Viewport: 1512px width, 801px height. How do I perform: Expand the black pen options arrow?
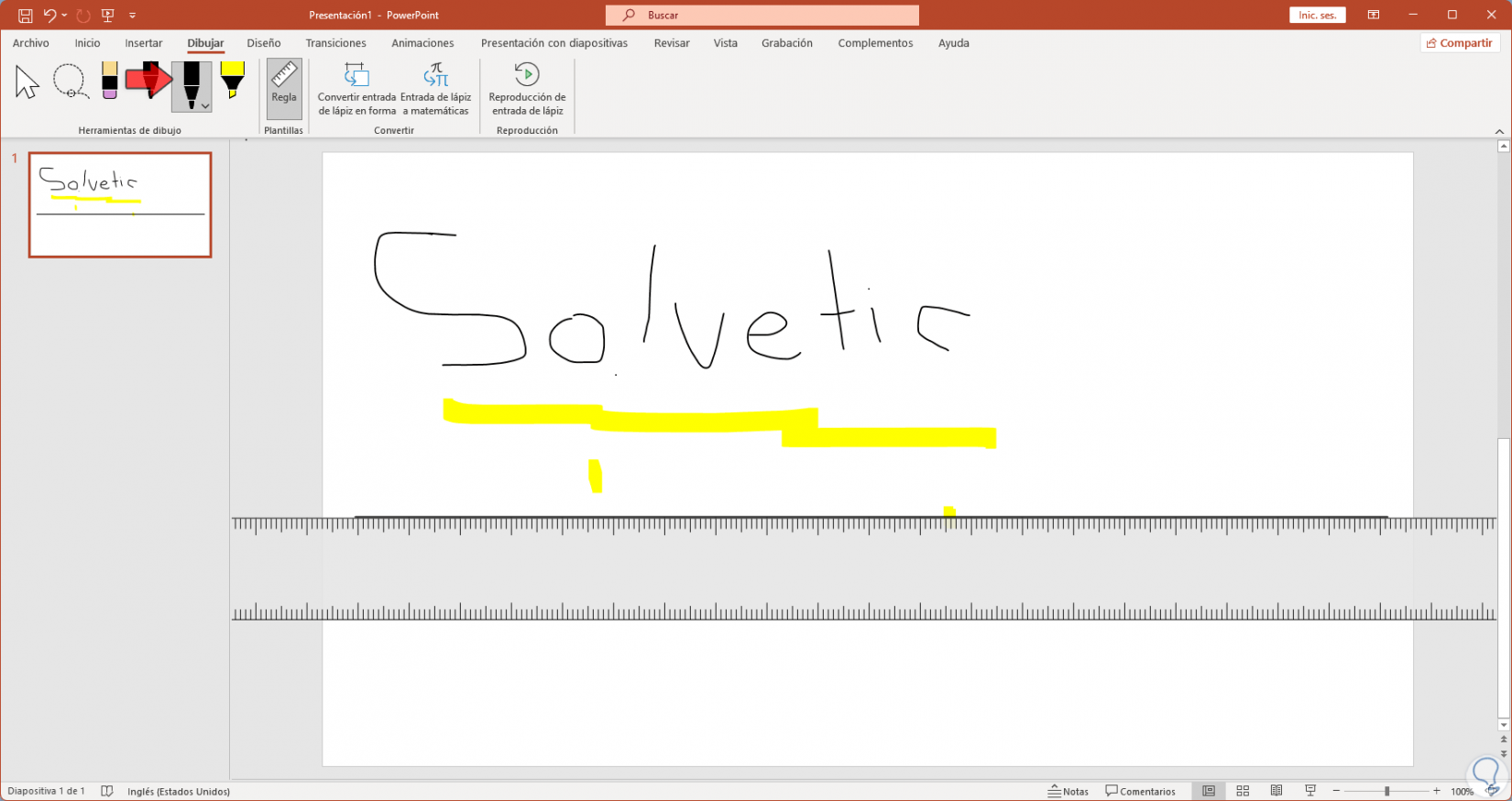(x=206, y=106)
